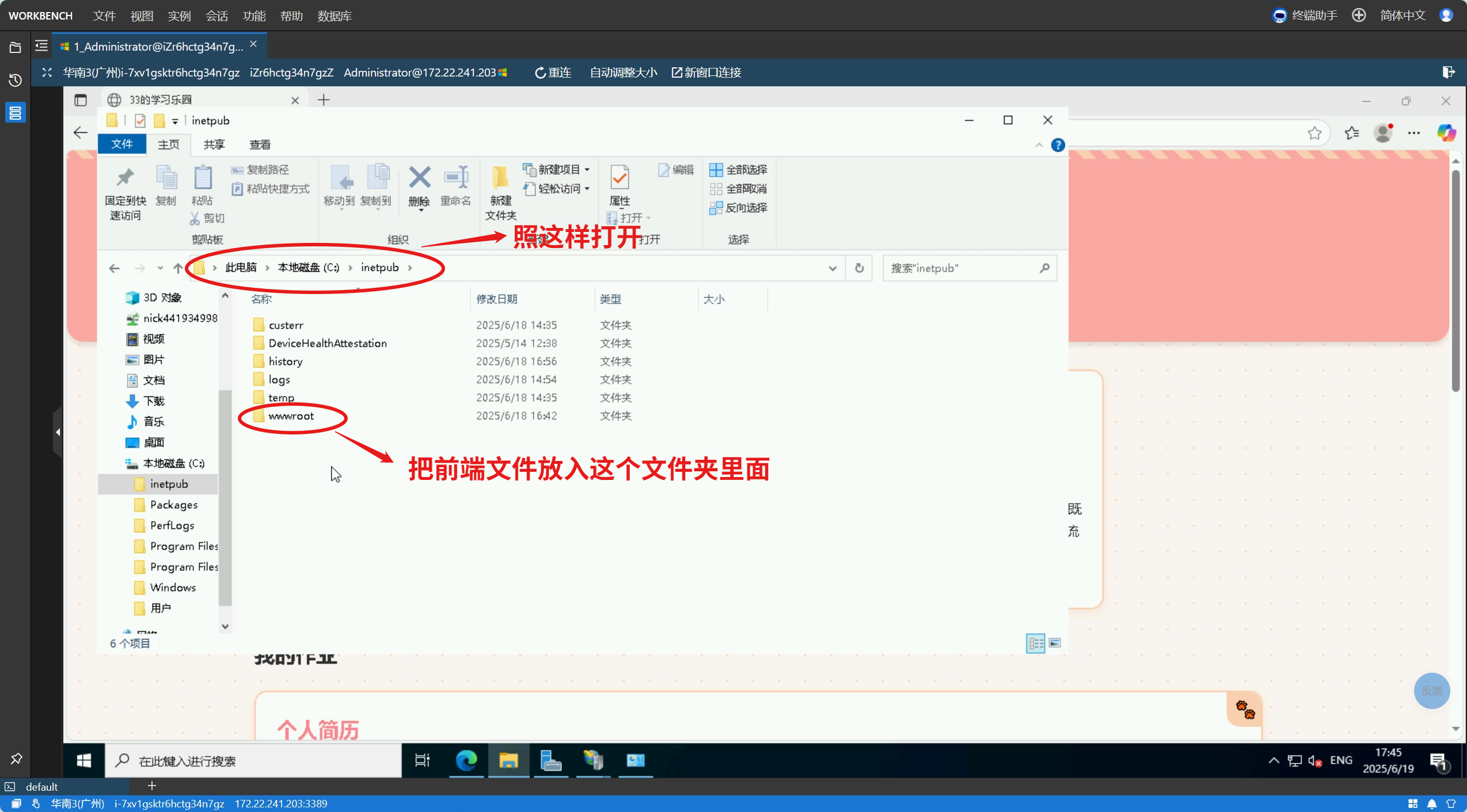This screenshot has height=812, width=1467.
Task: Open Quick Access Toolbar customize dropdown
Action: coord(175,121)
